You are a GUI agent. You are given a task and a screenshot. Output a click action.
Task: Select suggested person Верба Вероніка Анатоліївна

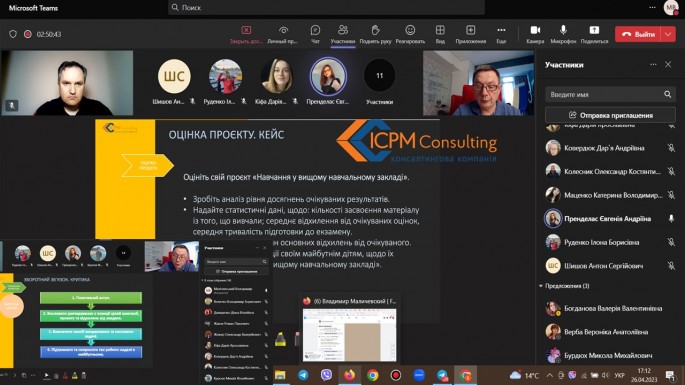point(610,332)
